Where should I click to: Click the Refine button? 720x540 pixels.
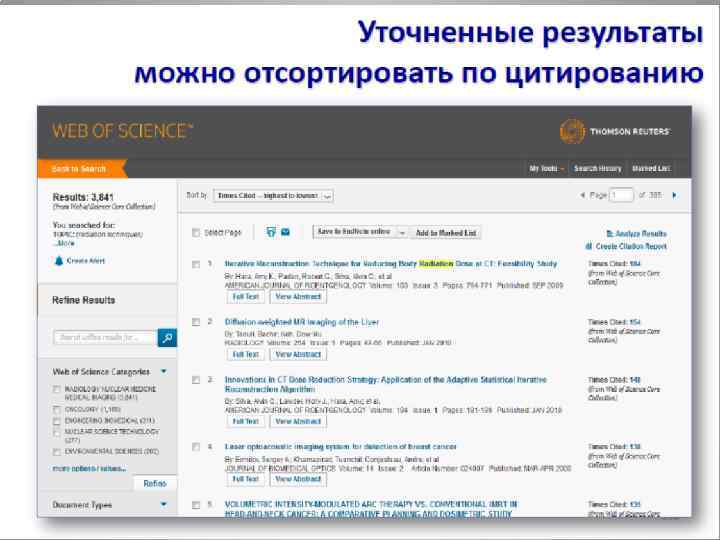155,484
